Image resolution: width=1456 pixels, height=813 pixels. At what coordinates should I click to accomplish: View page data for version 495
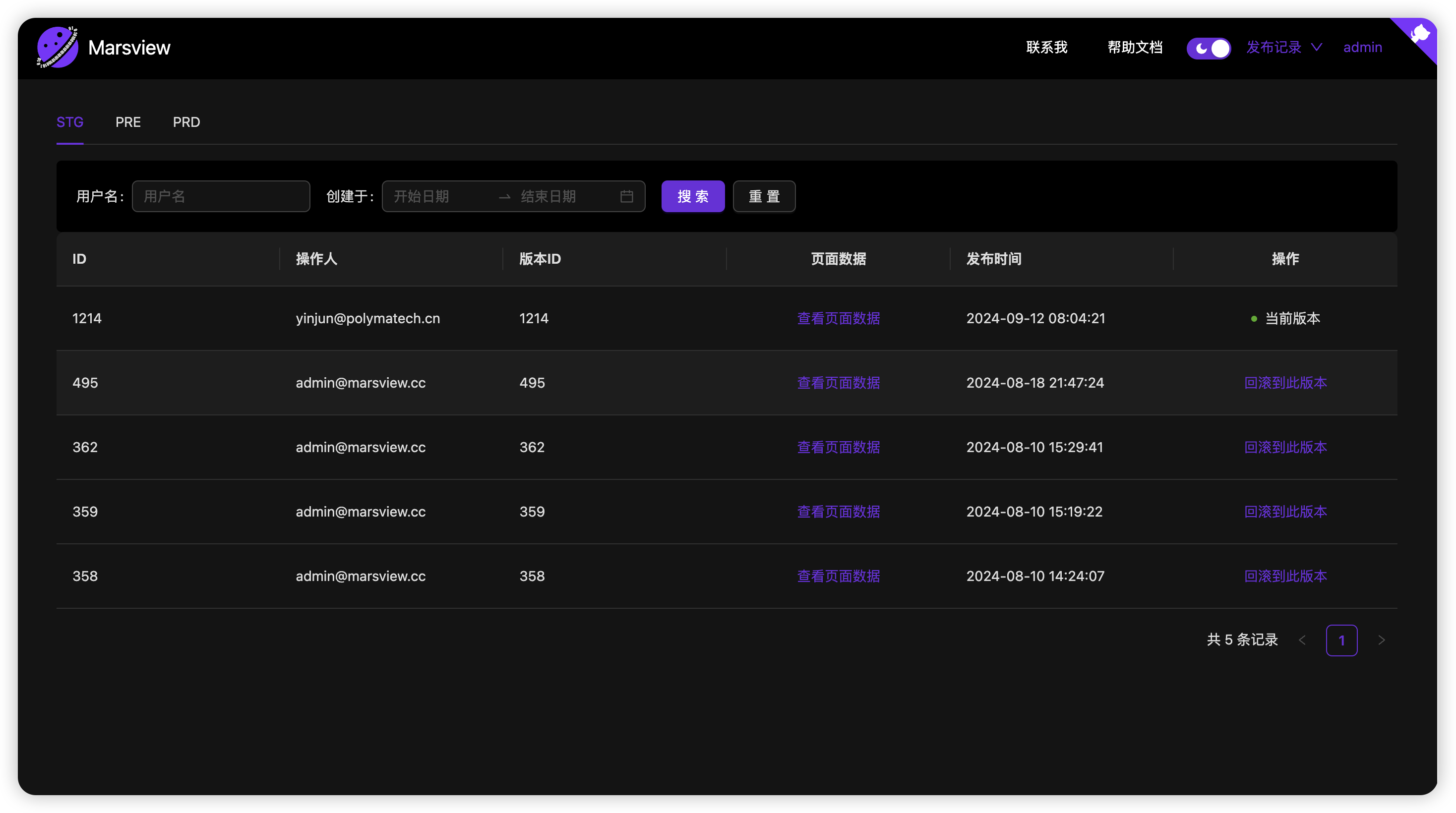(x=838, y=383)
